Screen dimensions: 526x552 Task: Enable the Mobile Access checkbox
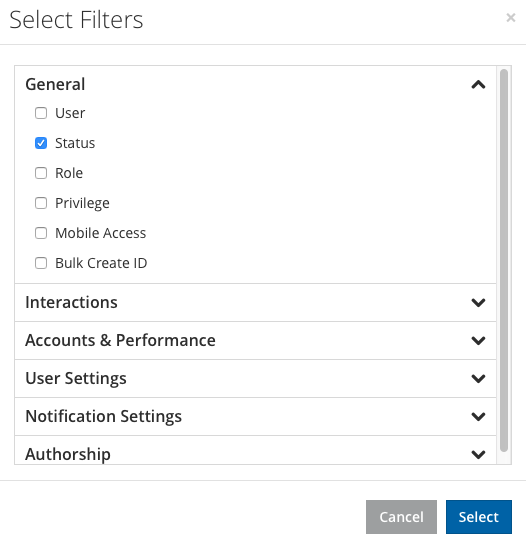41,233
